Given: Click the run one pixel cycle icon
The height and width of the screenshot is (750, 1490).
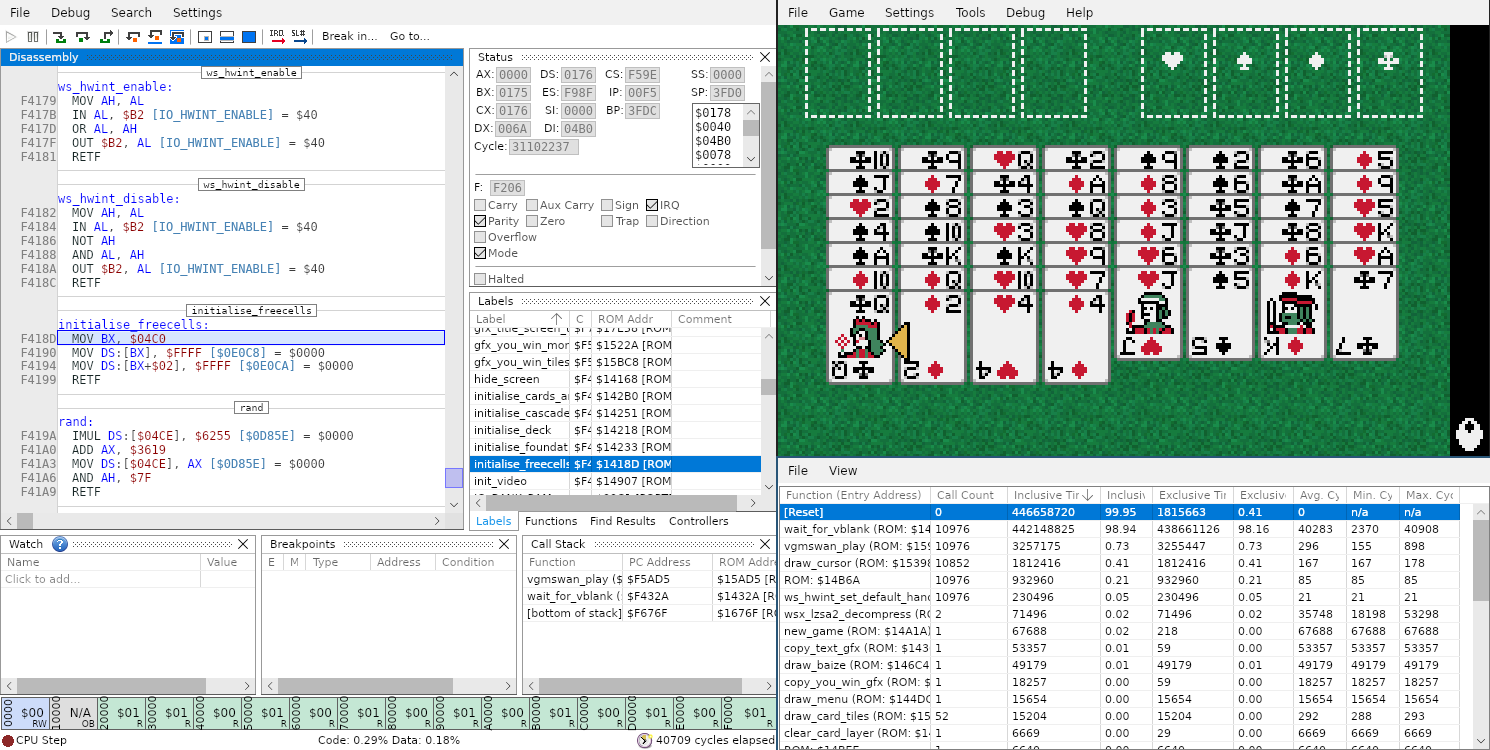Looking at the screenshot, I should pos(204,37).
